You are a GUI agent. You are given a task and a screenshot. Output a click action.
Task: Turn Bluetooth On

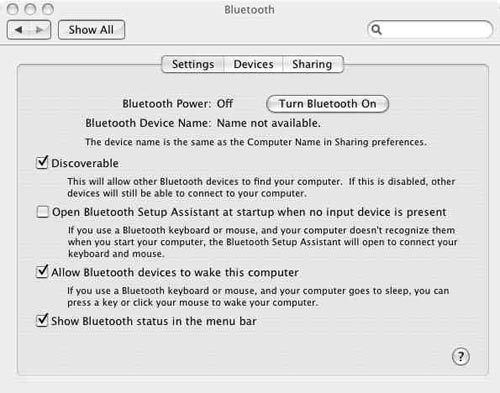click(x=327, y=104)
